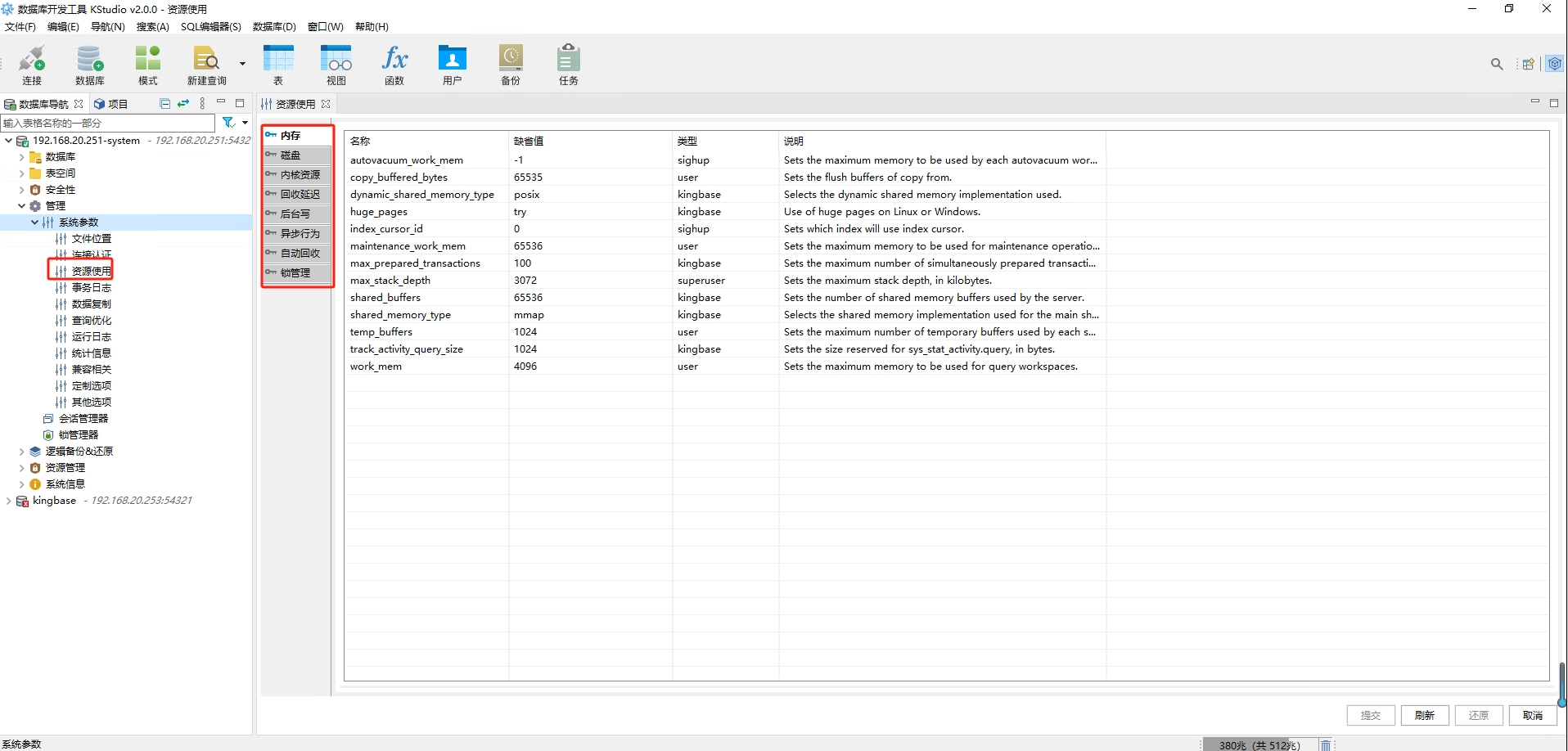Open the 新建查询 dropdown arrow
This screenshot has width=1568, height=751.
click(x=242, y=64)
